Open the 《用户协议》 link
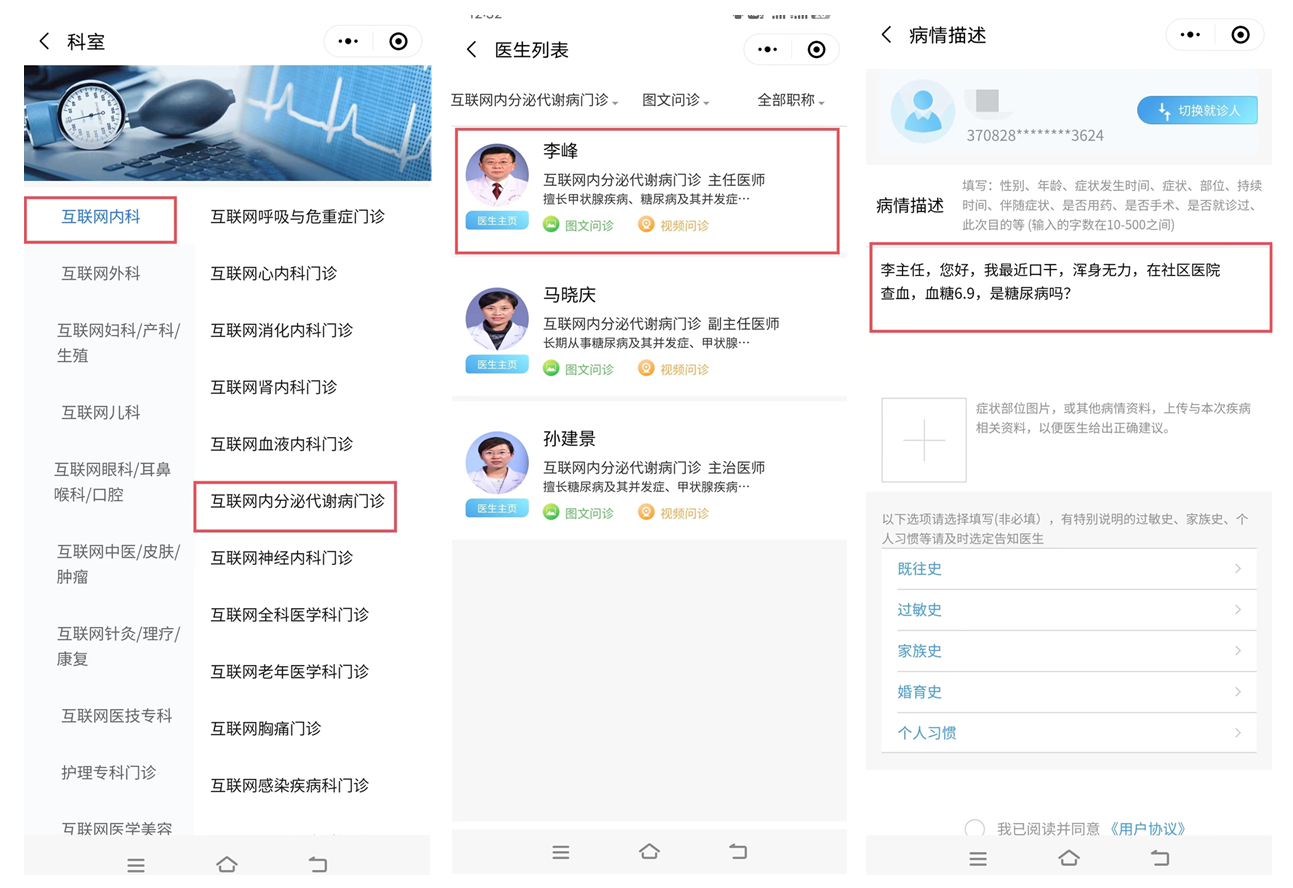The width and height of the screenshot is (1293, 888). 1148,828
